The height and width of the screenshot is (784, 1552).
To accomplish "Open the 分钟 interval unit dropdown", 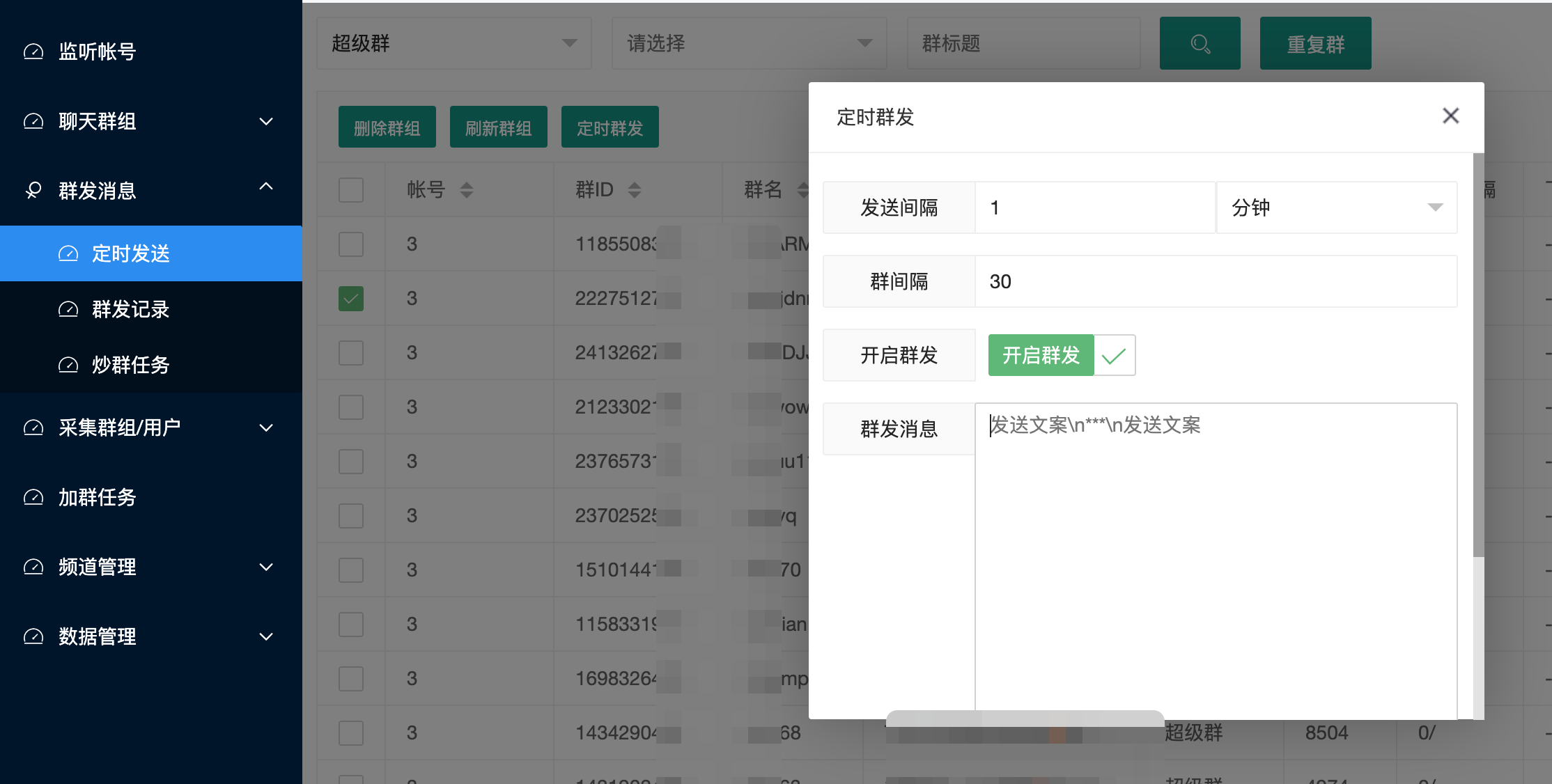I will click(1337, 207).
